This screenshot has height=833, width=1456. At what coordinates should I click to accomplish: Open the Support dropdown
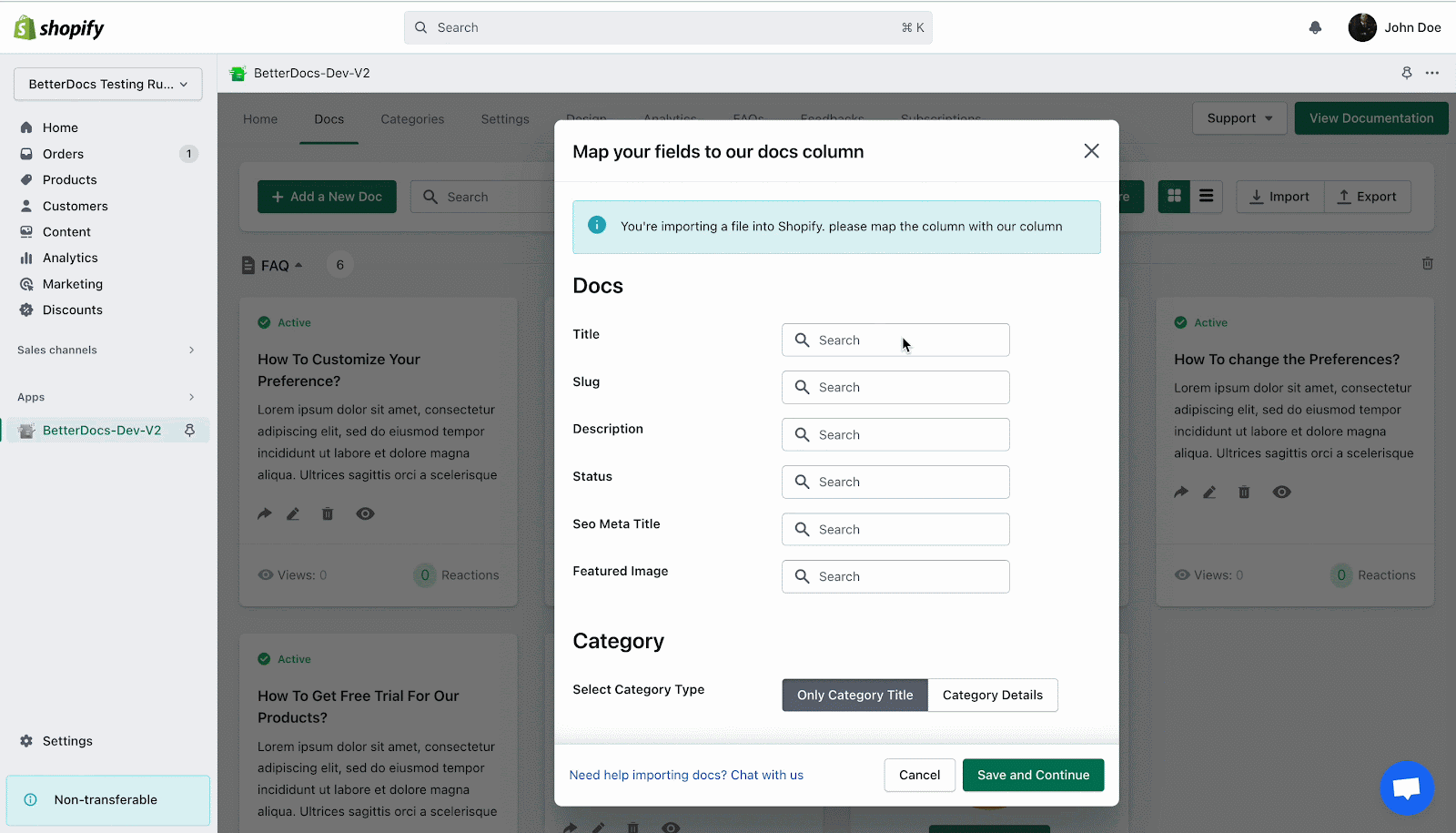tap(1239, 117)
